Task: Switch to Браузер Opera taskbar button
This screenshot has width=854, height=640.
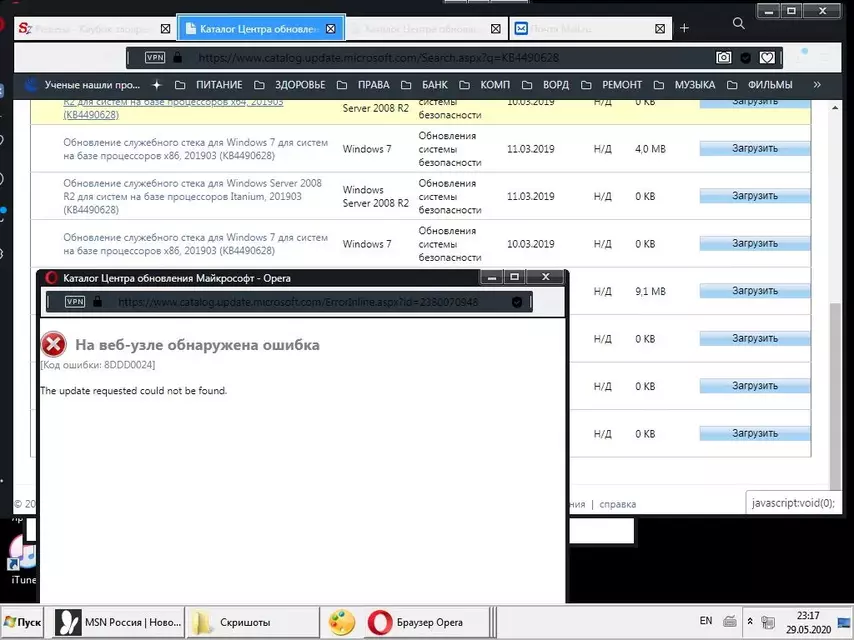Action: click(426, 622)
